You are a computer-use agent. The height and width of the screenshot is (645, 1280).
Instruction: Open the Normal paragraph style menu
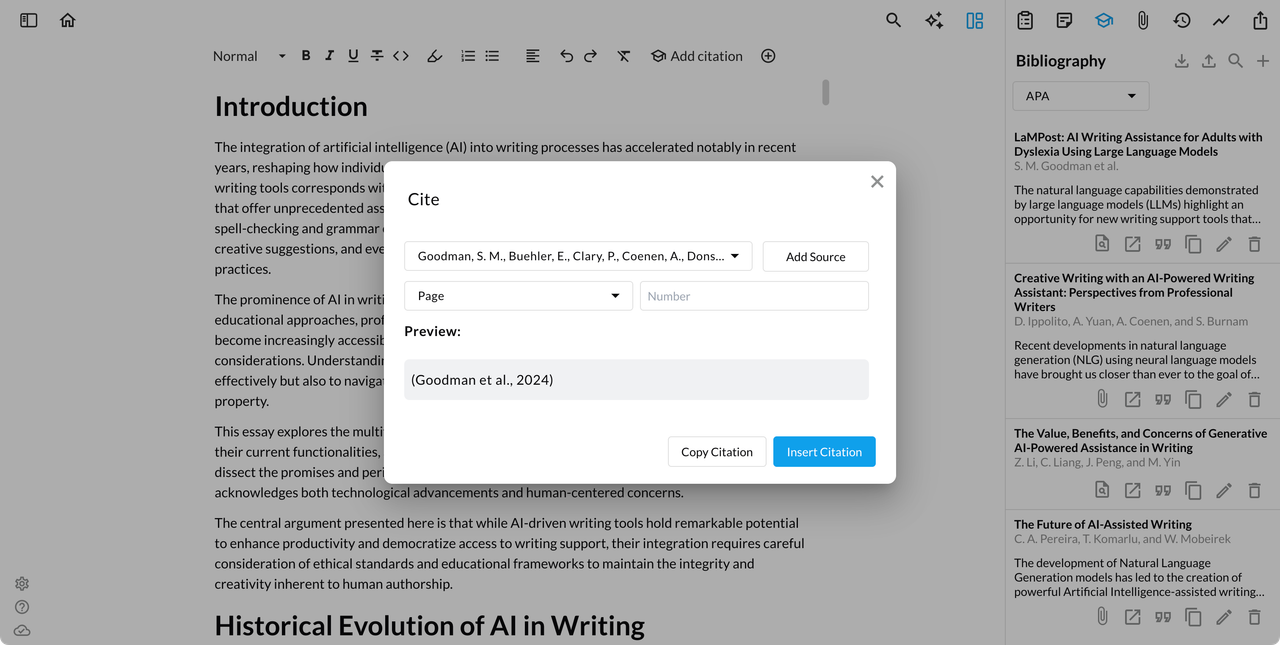coord(248,56)
